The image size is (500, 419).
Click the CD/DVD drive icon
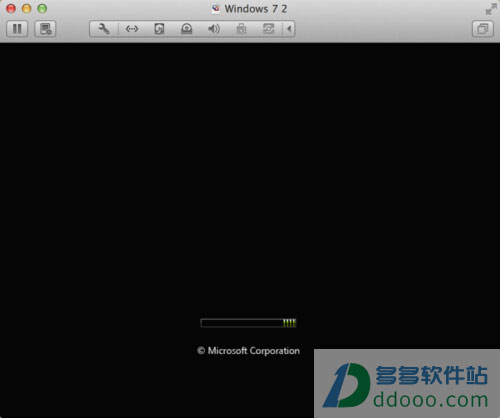tap(186, 29)
